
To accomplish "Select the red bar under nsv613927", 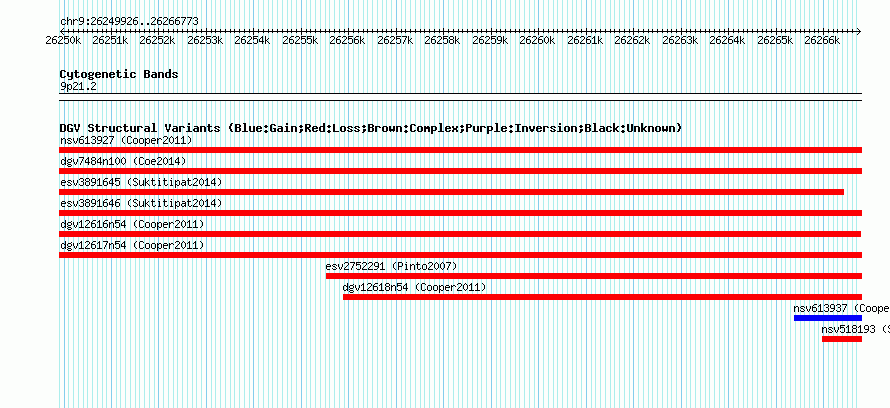I will tap(460, 150).
